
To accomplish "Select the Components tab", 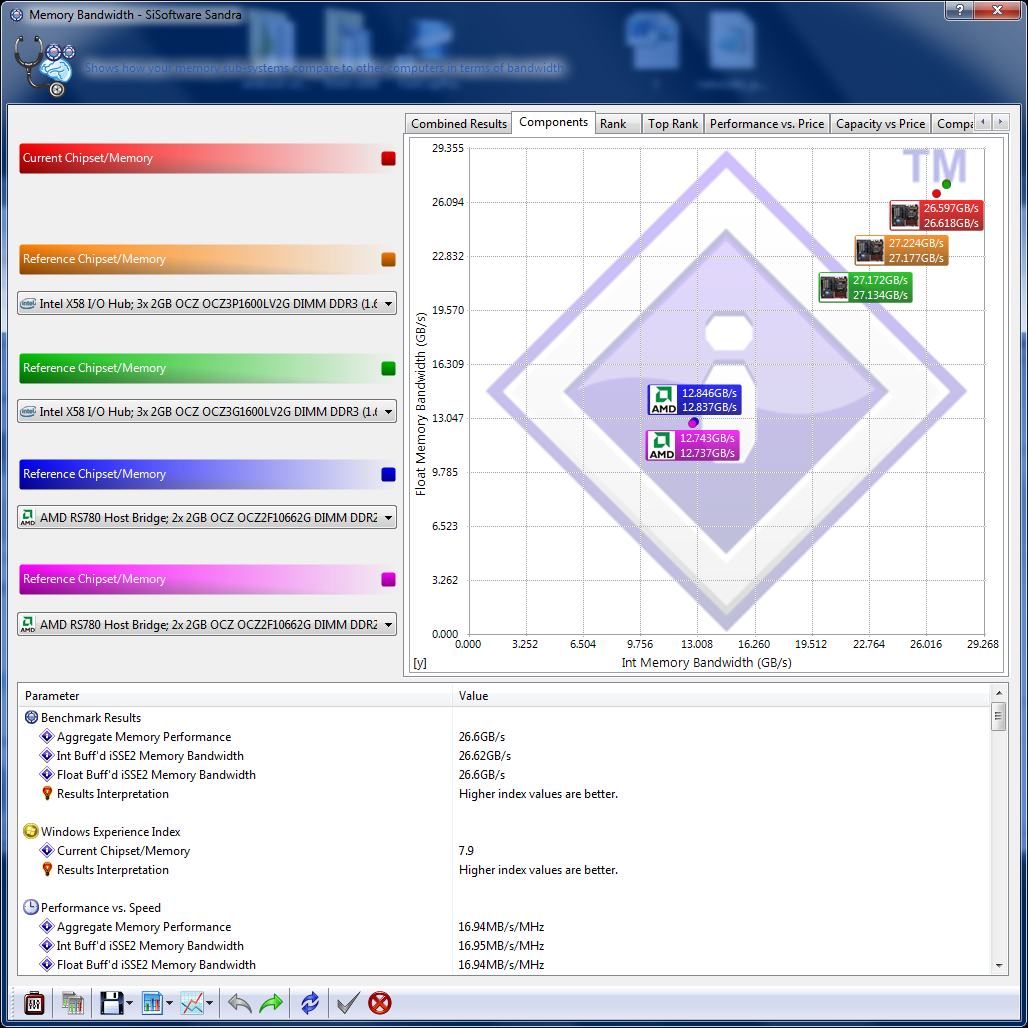I will [553, 123].
